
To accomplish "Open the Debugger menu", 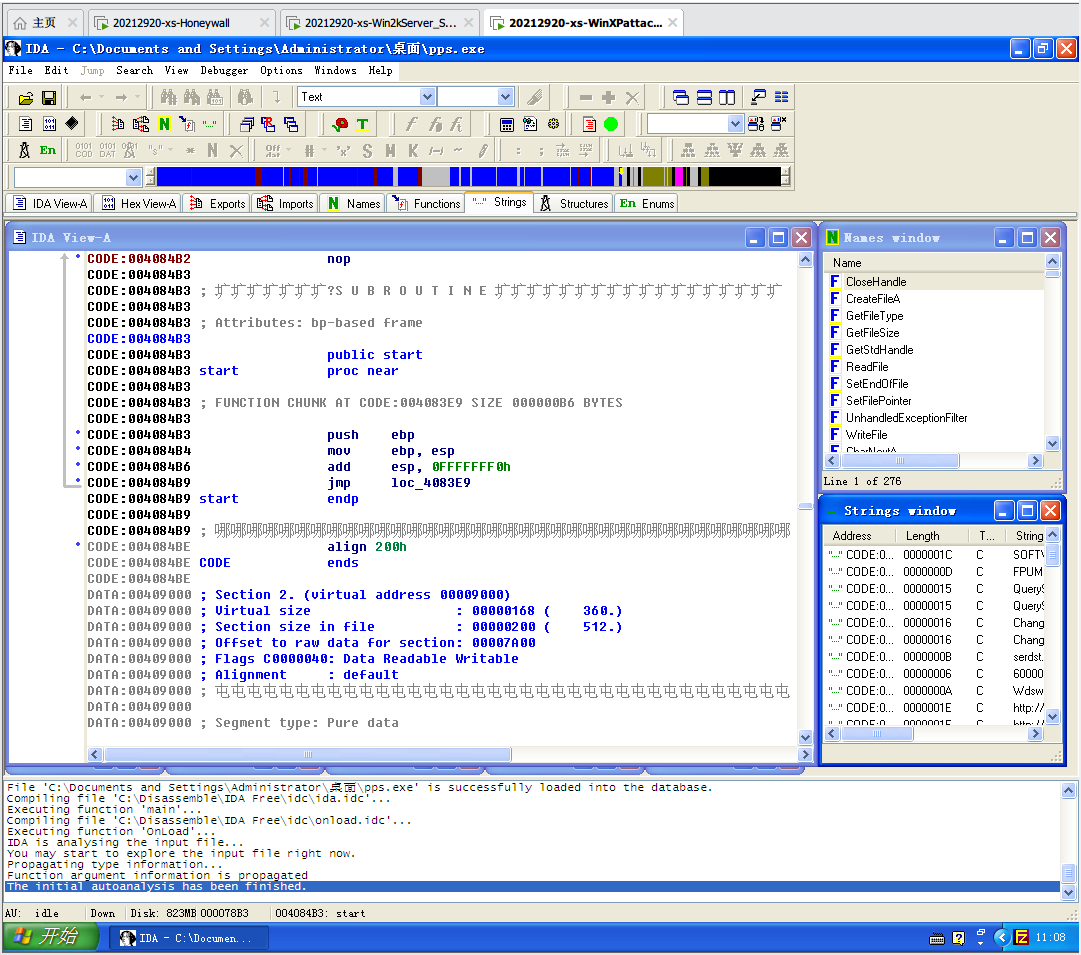I will click(224, 70).
